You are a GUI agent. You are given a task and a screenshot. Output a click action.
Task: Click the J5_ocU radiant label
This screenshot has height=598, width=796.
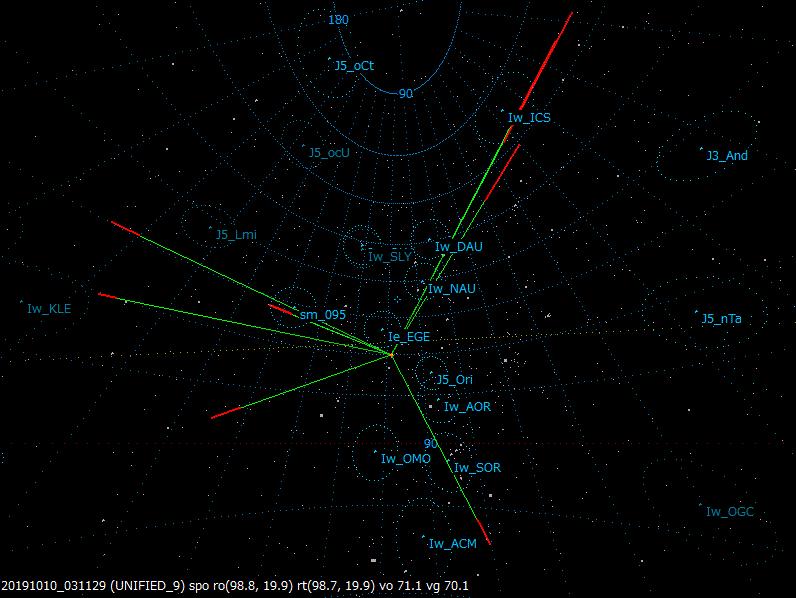tap(329, 153)
